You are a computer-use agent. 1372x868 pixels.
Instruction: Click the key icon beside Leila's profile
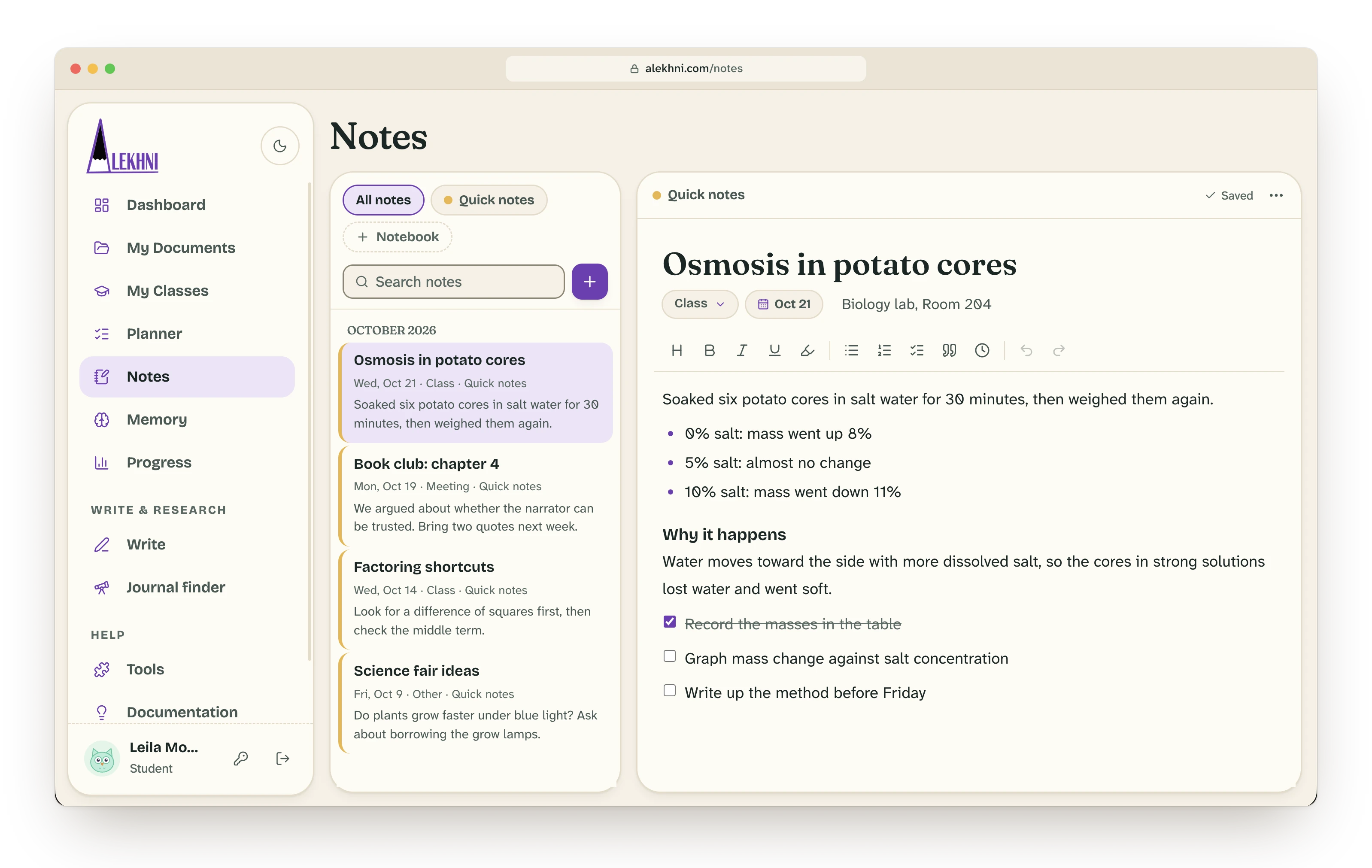click(240, 759)
